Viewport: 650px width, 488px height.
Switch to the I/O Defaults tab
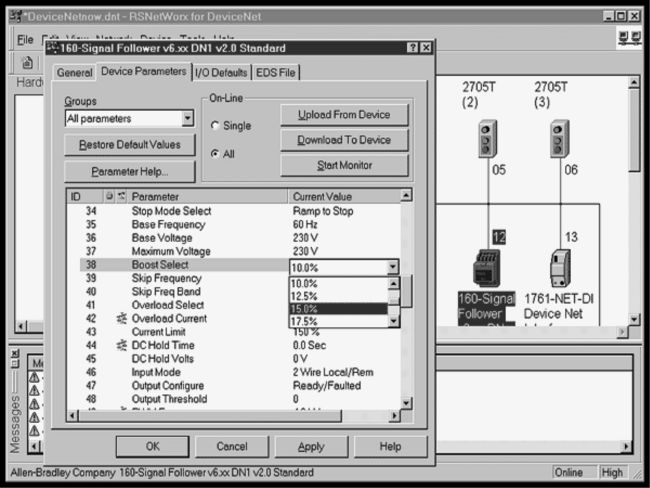[x=221, y=73]
